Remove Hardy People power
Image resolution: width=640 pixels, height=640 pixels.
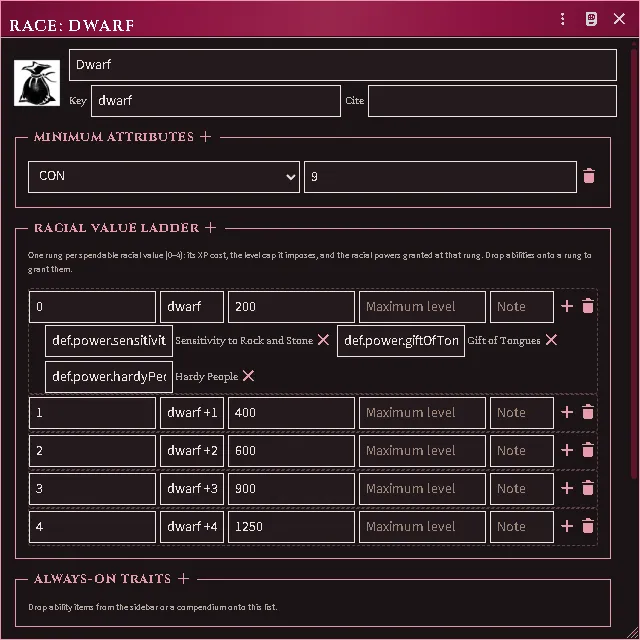pos(248,376)
